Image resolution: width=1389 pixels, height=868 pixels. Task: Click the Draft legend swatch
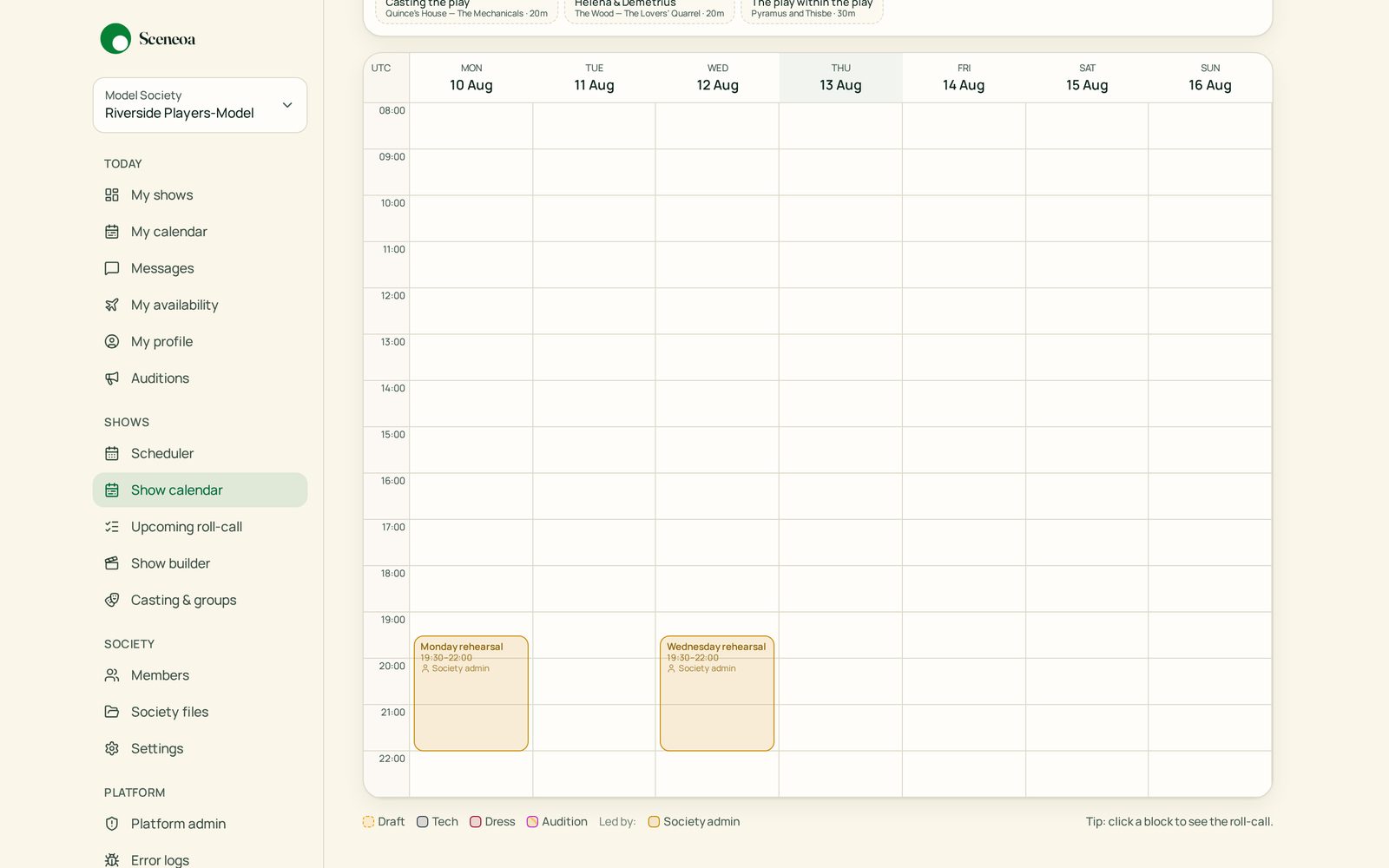coord(368,822)
